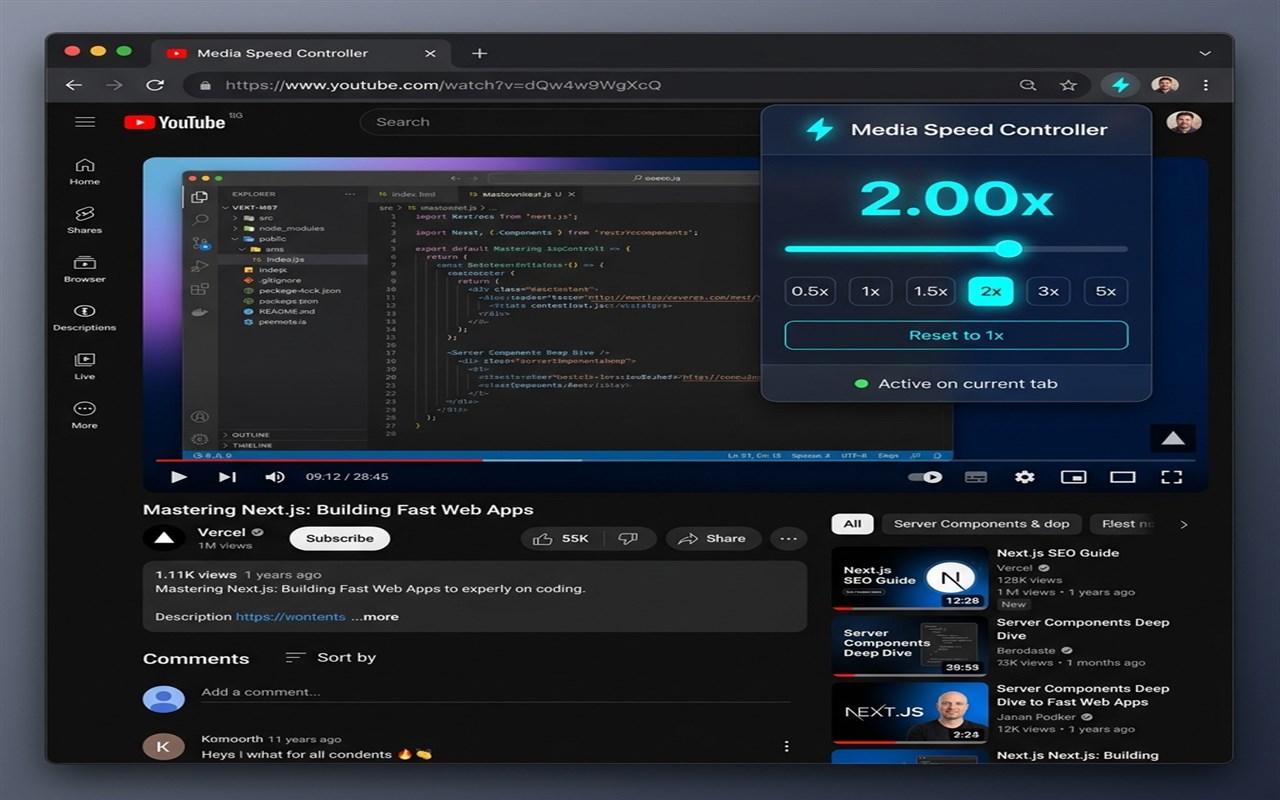Screen dimensions: 1280x800
Task: Enter fullscreen mode
Action: tap(1172, 477)
